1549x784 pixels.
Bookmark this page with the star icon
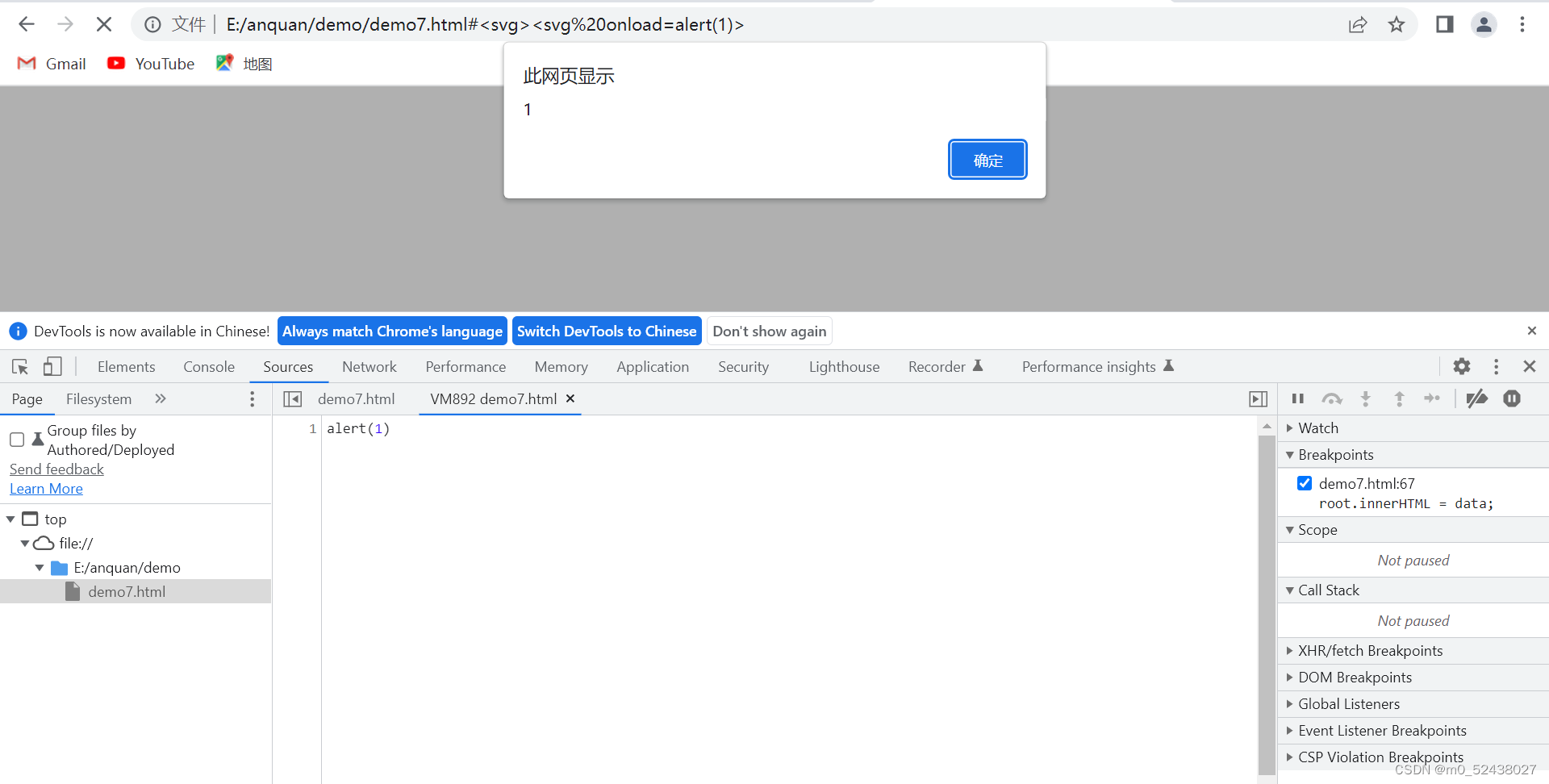(x=1397, y=24)
